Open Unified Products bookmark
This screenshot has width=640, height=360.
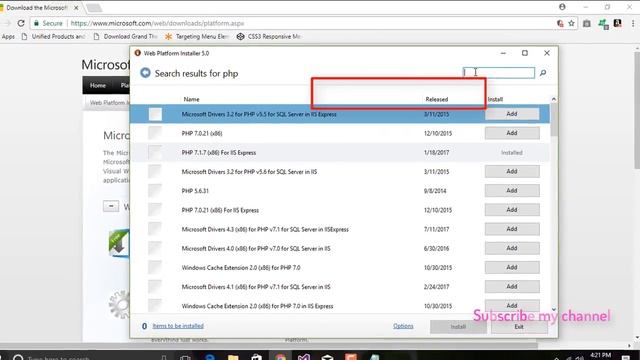pos(53,36)
